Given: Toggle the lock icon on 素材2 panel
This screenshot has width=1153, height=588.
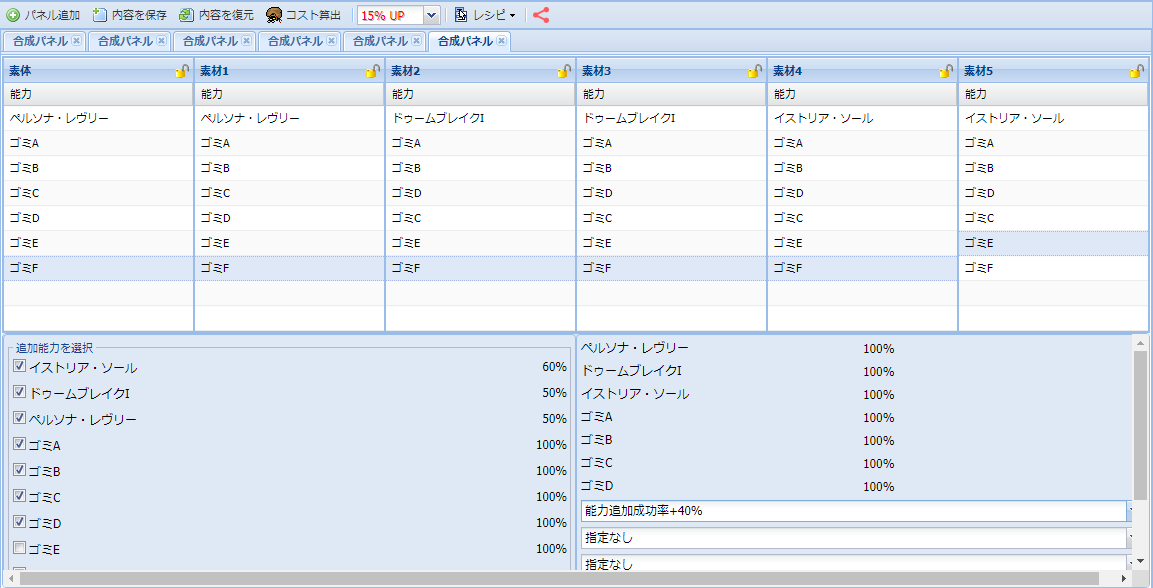Looking at the screenshot, I should (x=564, y=71).
